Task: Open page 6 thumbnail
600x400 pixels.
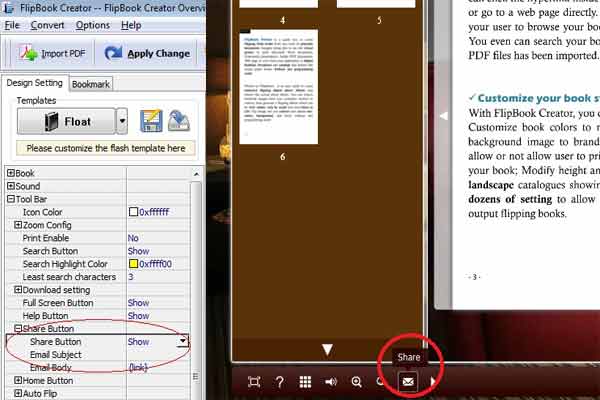Action: pyautogui.click(x=279, y=87)
